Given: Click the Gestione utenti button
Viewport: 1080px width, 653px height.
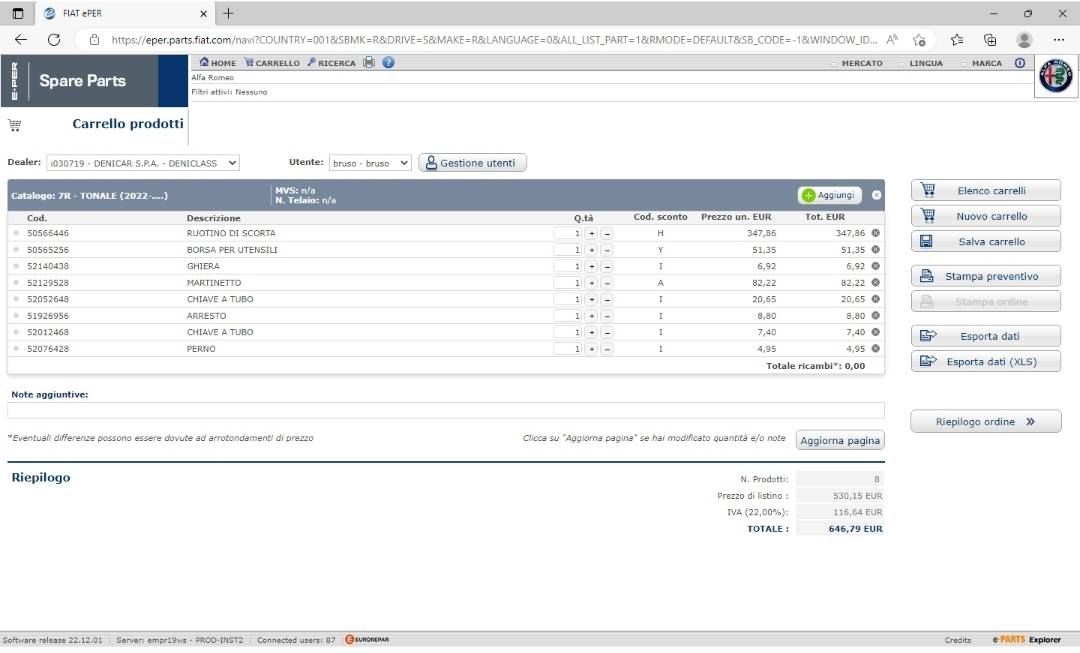Looking at the screenshot, I should pyautogui.click(x=472, y=163).
